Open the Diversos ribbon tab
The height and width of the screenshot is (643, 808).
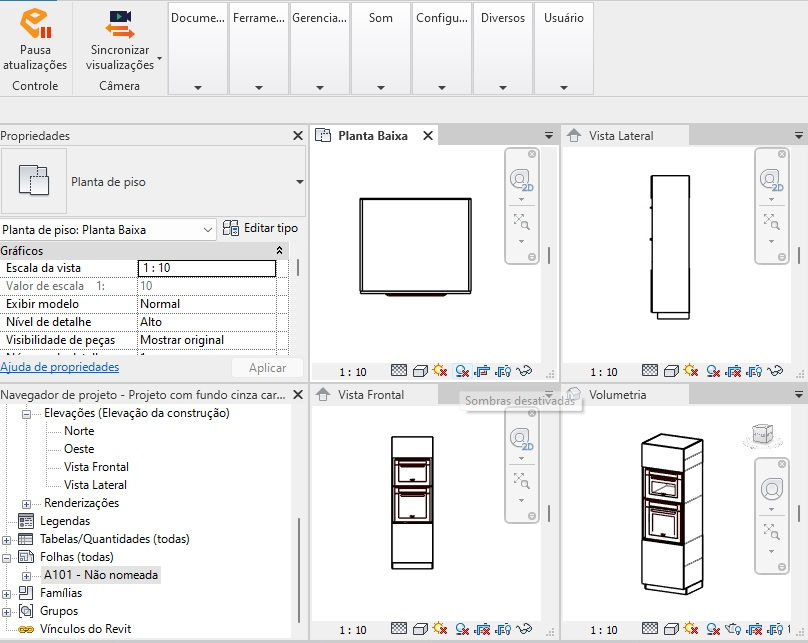click(502, 17)
